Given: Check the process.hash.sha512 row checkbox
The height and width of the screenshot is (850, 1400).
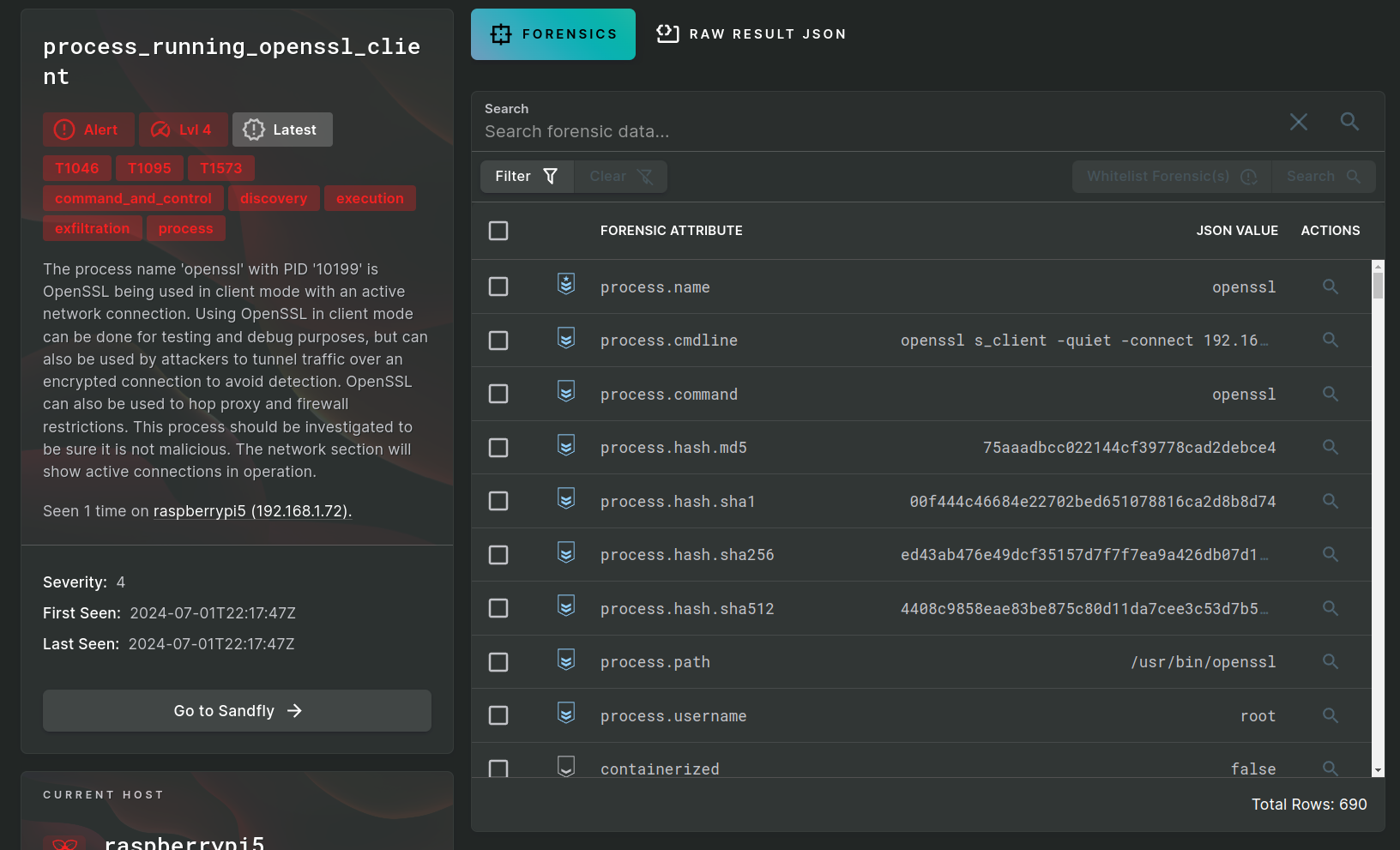Looking at the screenshot, I should click(x=498, y=608).
